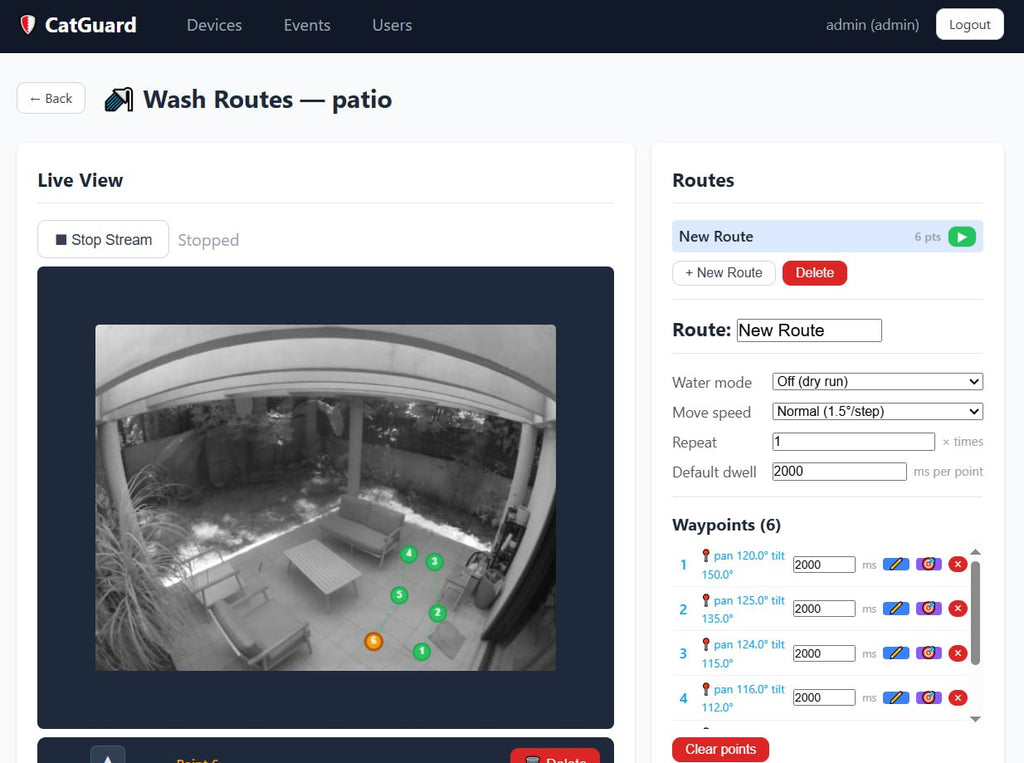The image size is (1024, 763).
Task: Edit waypoint 3 with pencil icon
Action: [896, 653]
